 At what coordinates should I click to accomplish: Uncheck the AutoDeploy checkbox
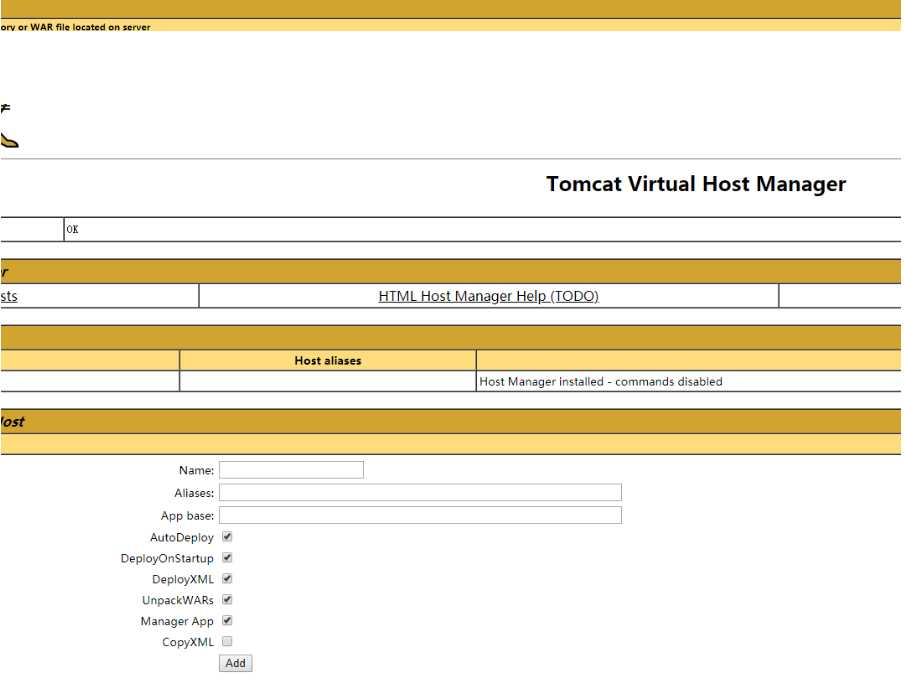pos(227,537)
